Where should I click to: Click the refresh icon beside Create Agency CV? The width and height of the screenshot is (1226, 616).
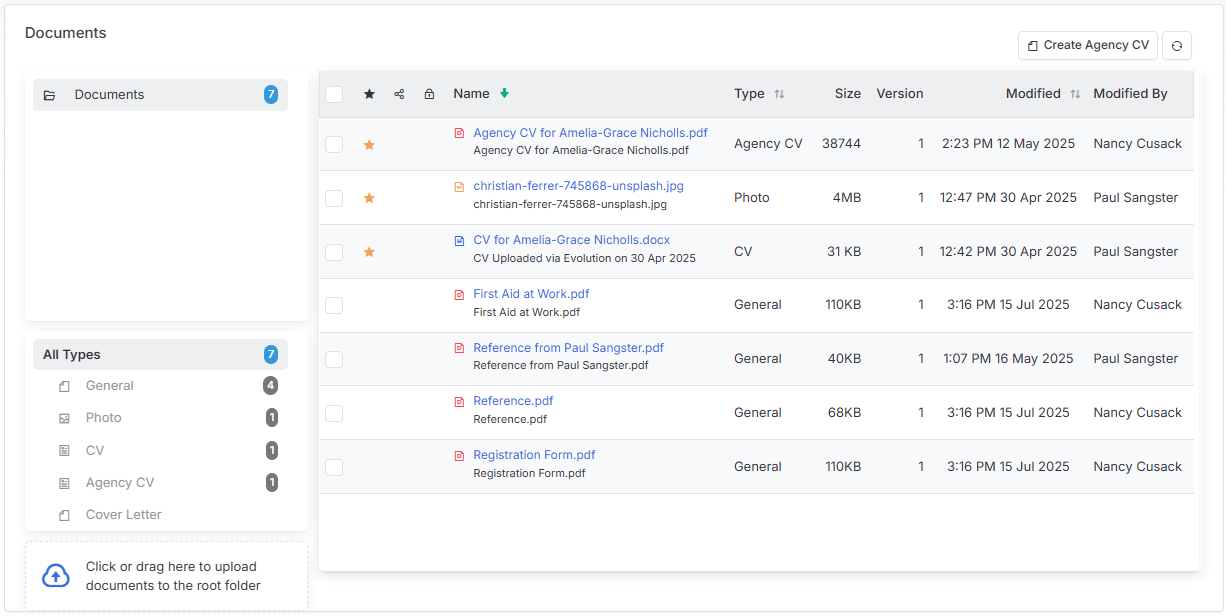[x=1177, y=45]
